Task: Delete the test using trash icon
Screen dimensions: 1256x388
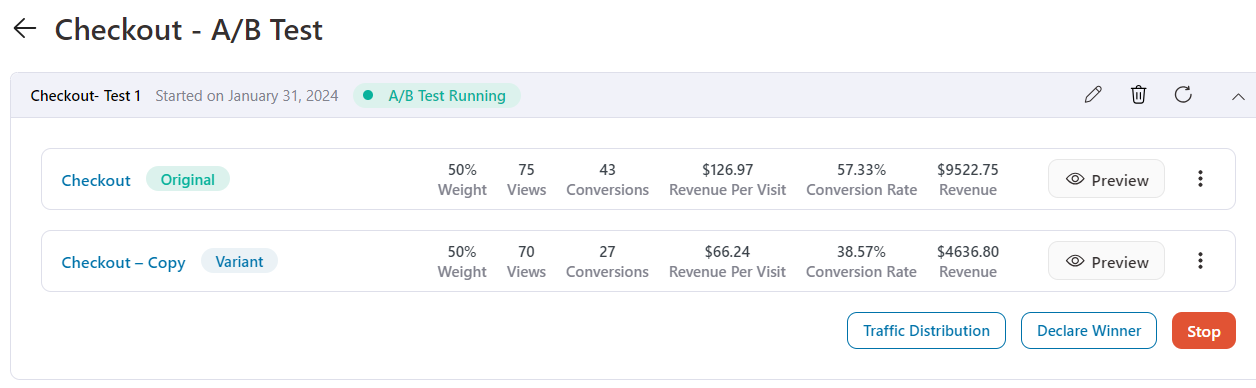Action: (1138, 95)
